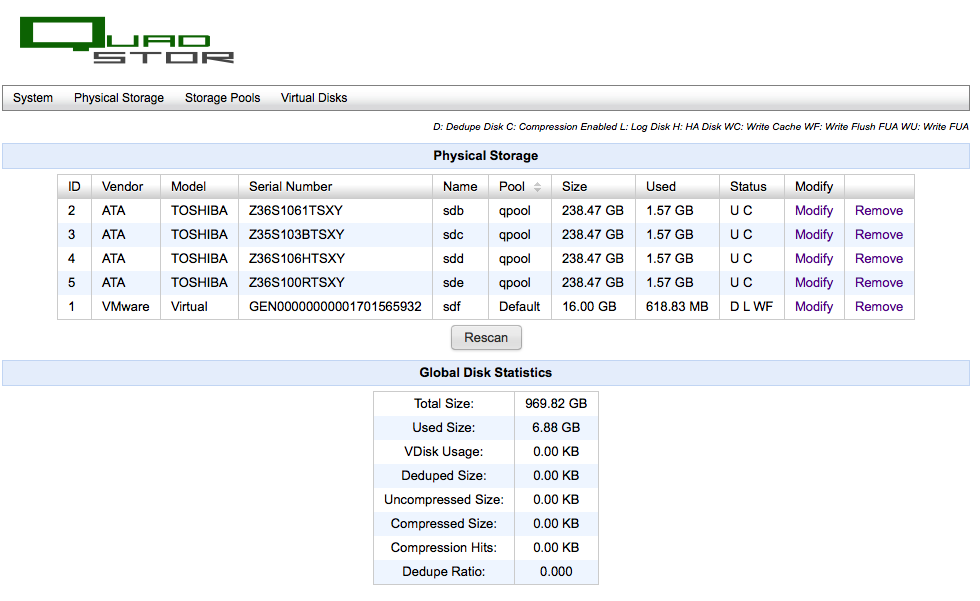Click the status flags legend text
Screen dimensions: 980x601
point(701,127)
